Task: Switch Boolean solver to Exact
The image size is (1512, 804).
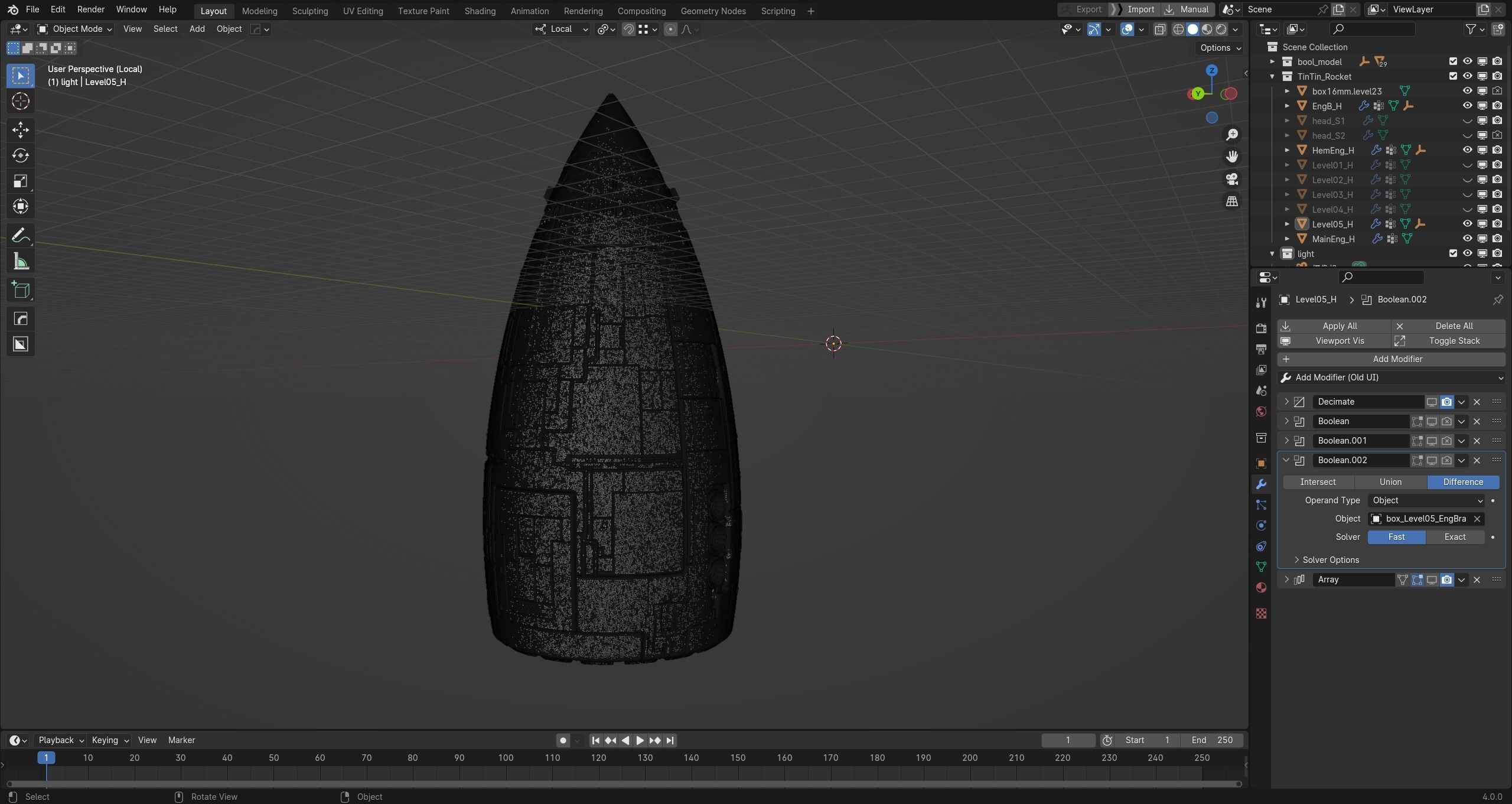Action: (x=1455, y=537)
